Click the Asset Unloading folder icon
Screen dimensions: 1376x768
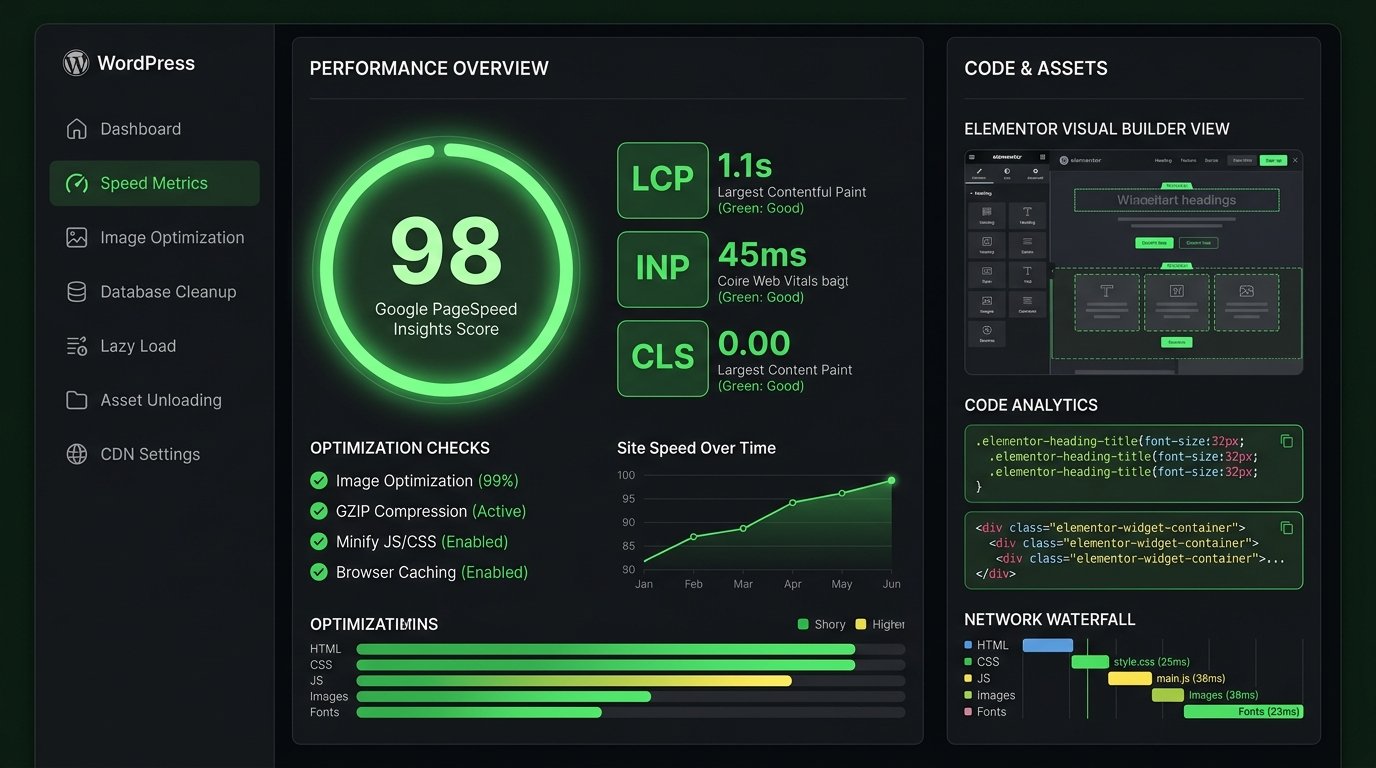click(76, 400)
